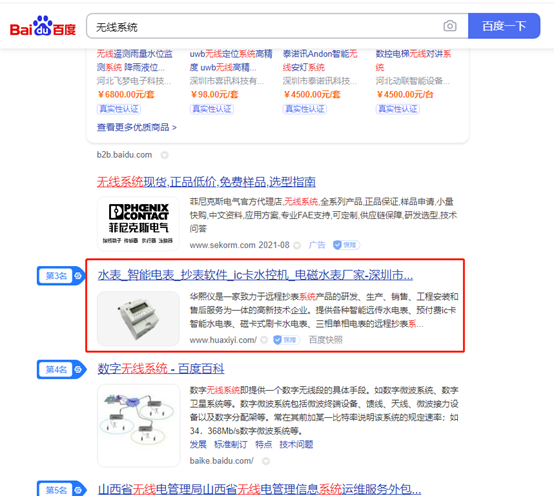Open the 无线系统现货,正品低价 ad title link
Viewport: 554px width, 496px height.
(x=206, y=182)
